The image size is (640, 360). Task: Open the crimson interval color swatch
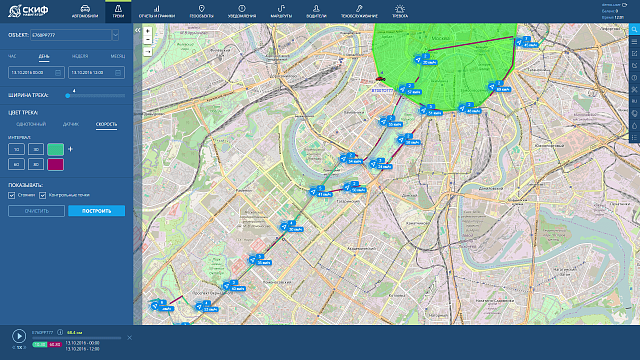point(56,164)
